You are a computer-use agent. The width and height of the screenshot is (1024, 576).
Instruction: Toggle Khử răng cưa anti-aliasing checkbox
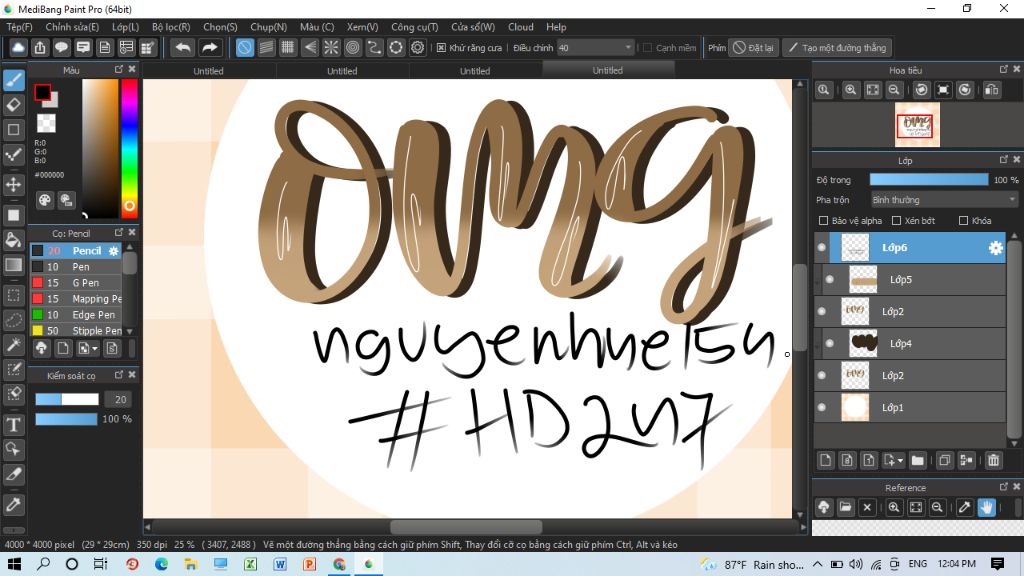(x=441, y=48)
